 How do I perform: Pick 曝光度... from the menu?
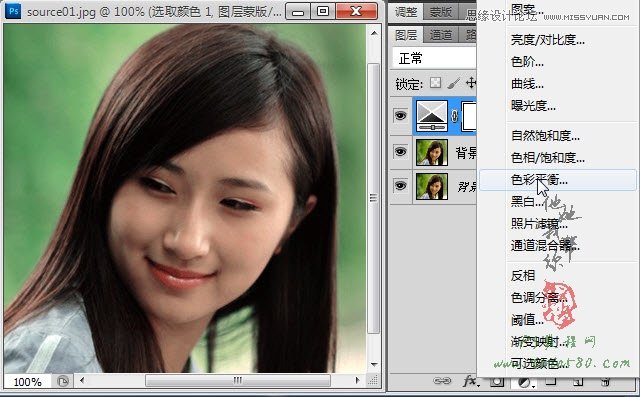point(533,106)
